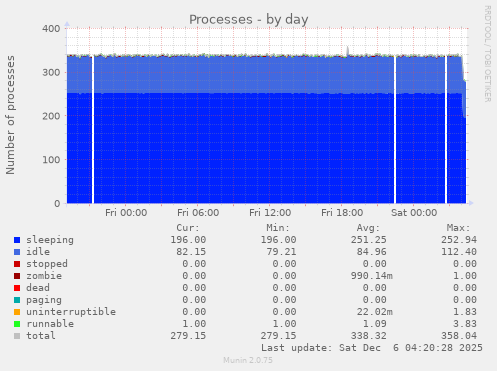Click zombie average value 990.14m
Screen dimensions: 497x371
tap(372, 276)
